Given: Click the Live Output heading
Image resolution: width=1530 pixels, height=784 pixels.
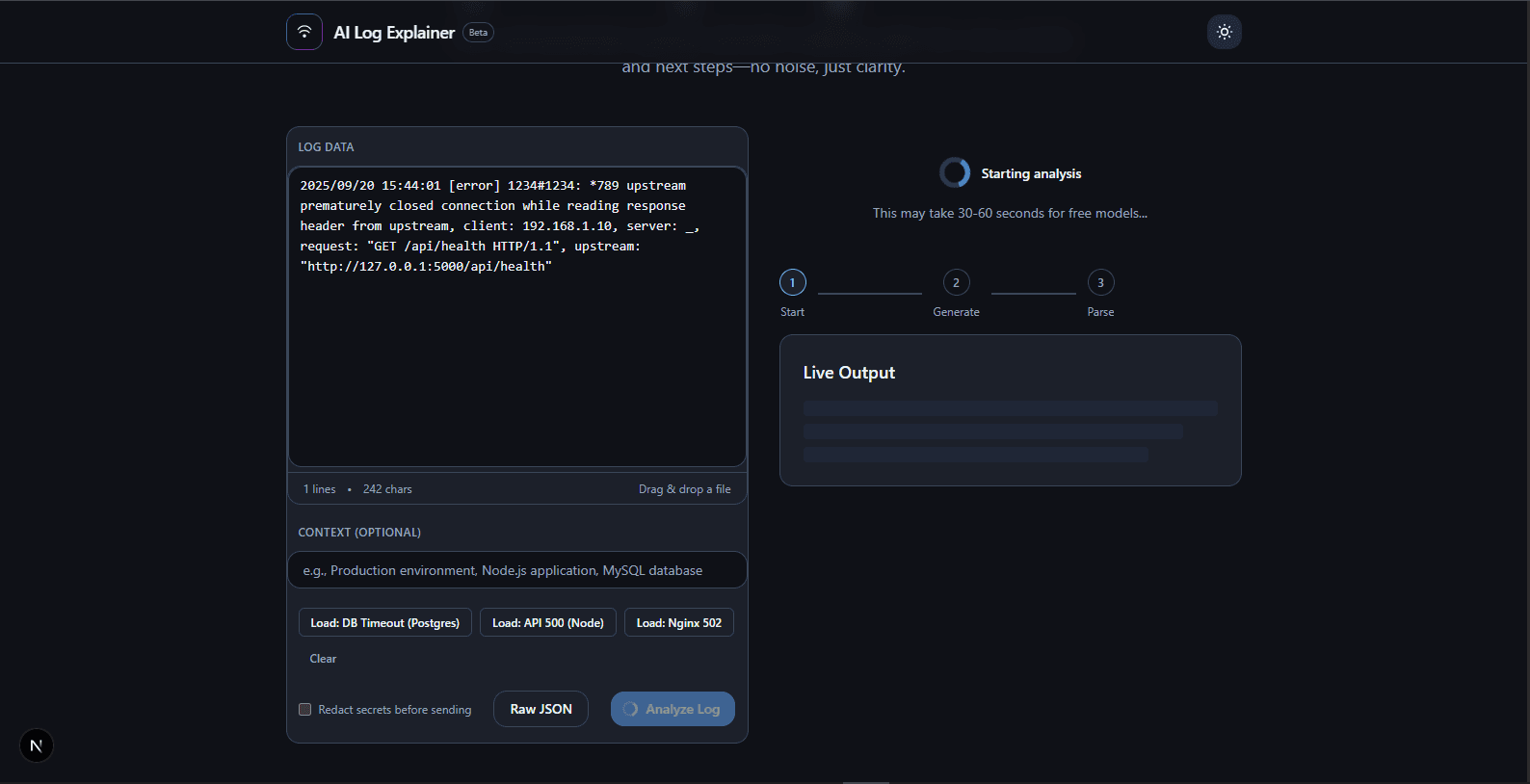Looking at the screenshot, I should (x=849, y=373).
